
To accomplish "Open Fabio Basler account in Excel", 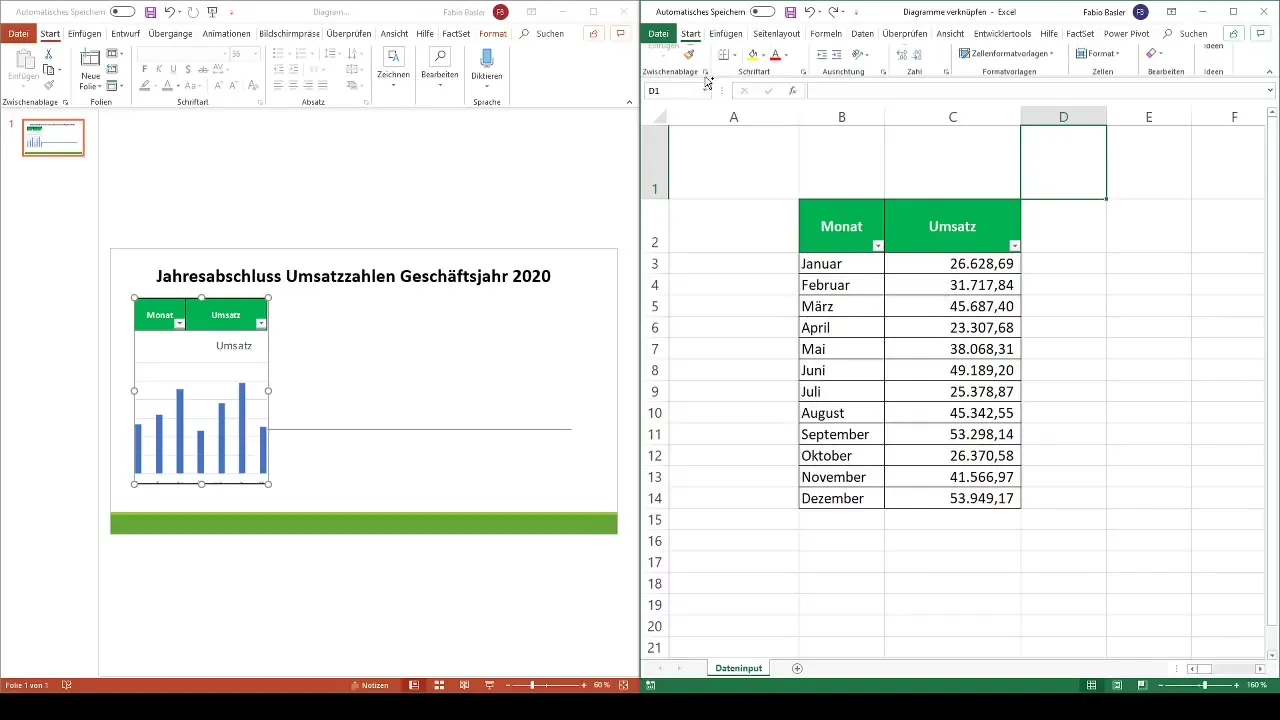I will point(1114,12).
